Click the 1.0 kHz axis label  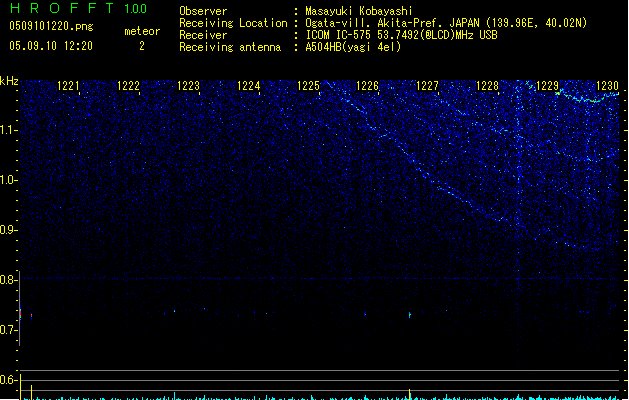[x=8, y=180]
